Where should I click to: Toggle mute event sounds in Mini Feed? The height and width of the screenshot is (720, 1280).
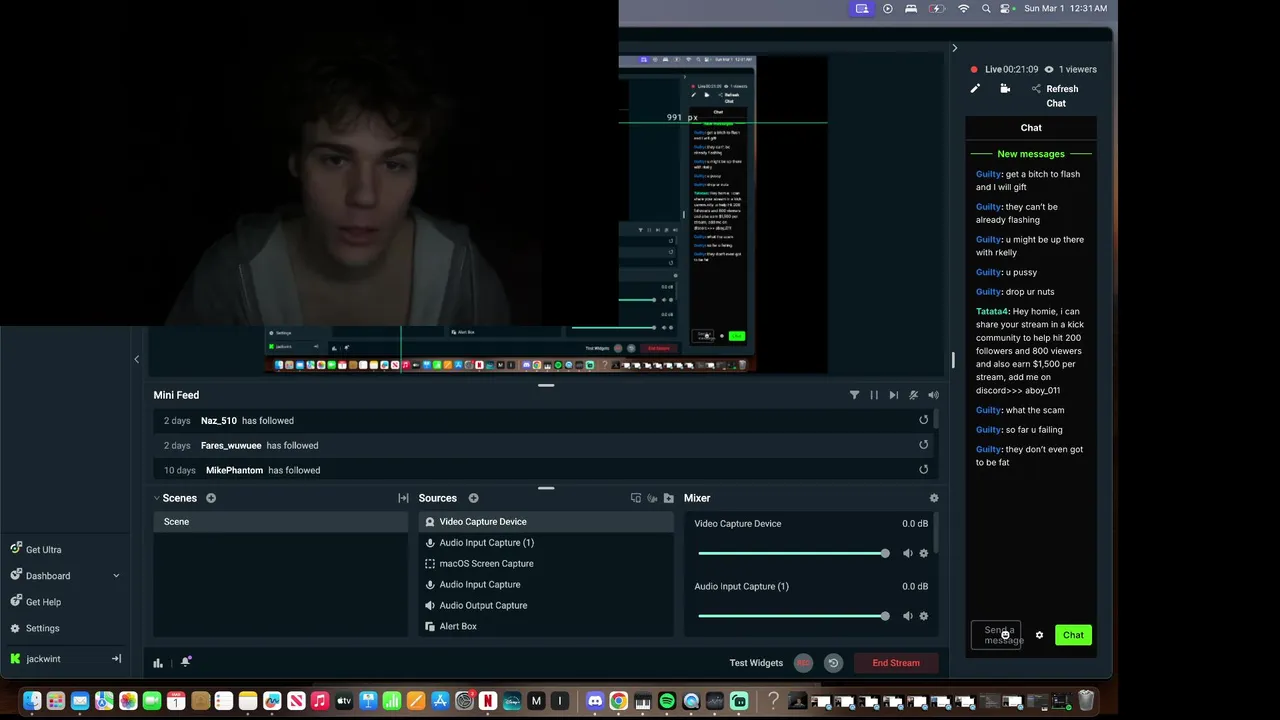913,395
